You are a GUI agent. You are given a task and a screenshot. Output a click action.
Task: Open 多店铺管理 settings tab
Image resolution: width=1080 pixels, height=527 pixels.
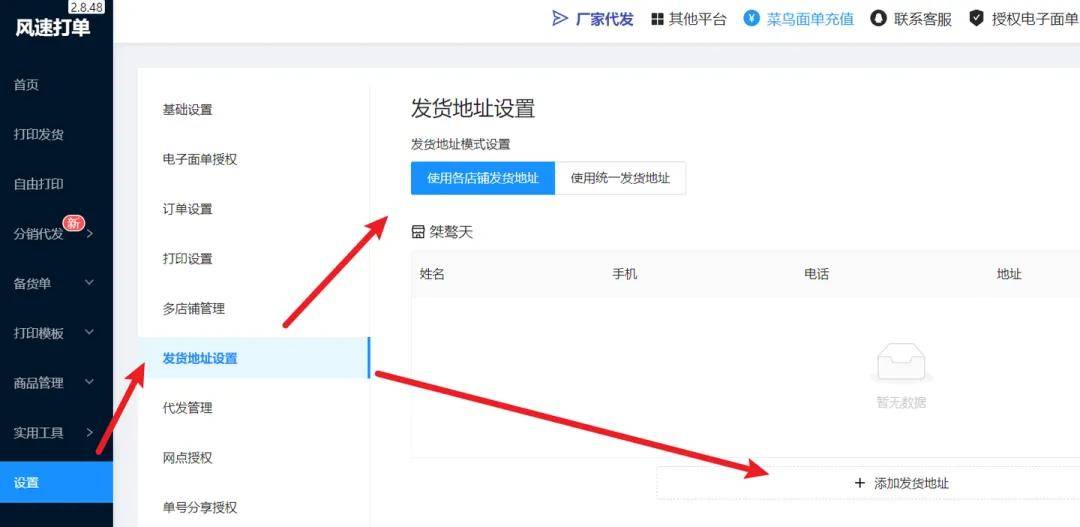(194, 308)
